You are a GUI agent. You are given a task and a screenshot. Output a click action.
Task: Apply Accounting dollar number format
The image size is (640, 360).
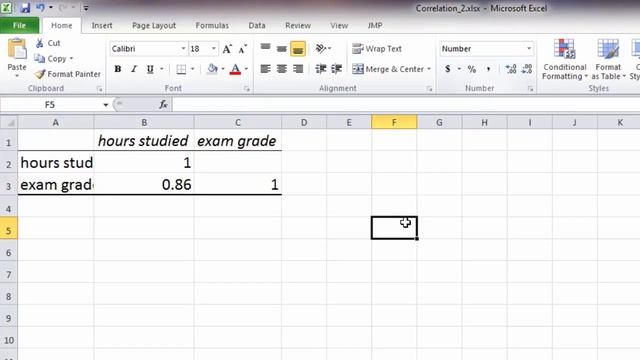pyautogui.click(x=448, y=69)
